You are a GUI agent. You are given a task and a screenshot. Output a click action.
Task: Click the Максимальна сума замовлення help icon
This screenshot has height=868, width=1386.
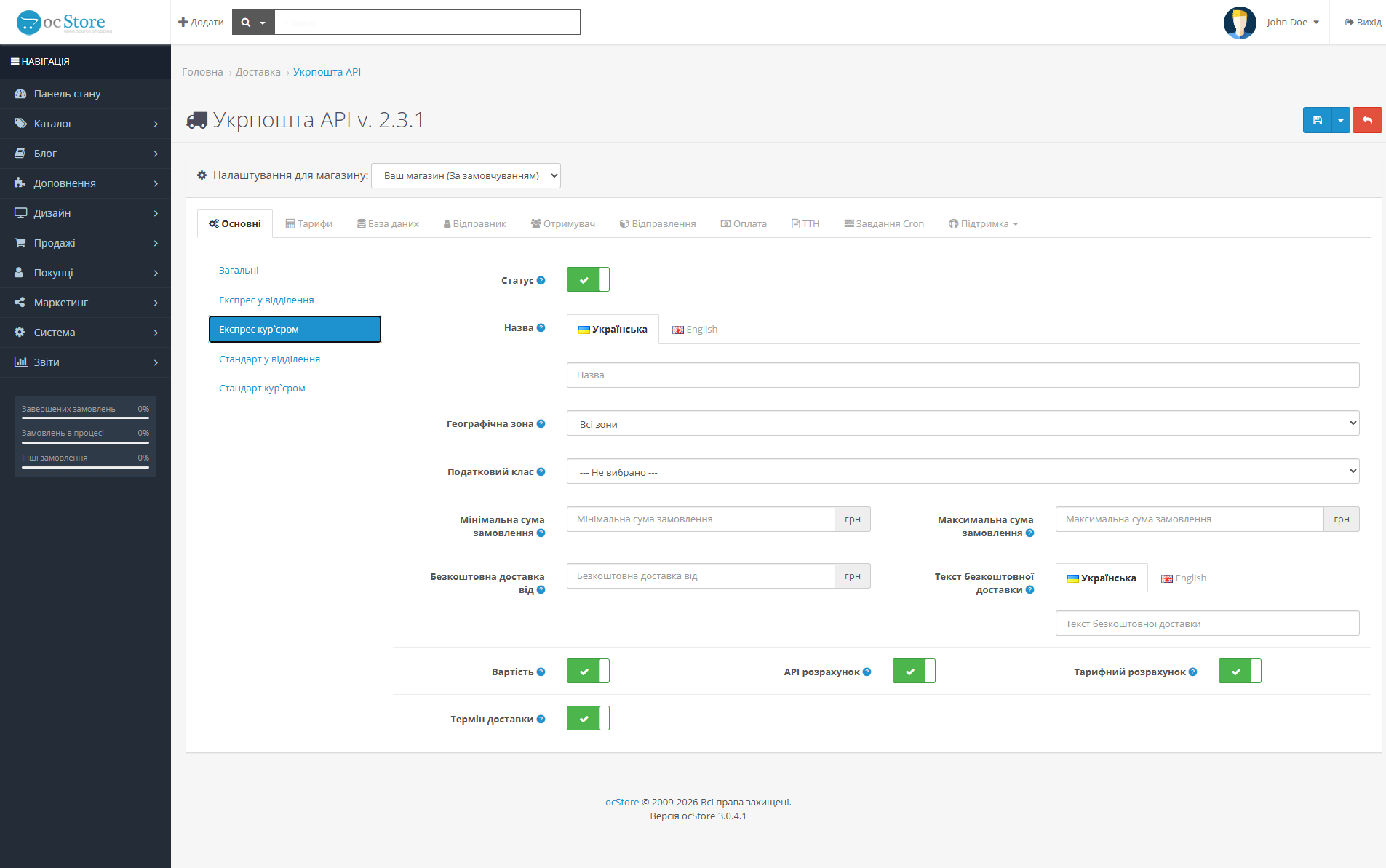click(1030, 533)
